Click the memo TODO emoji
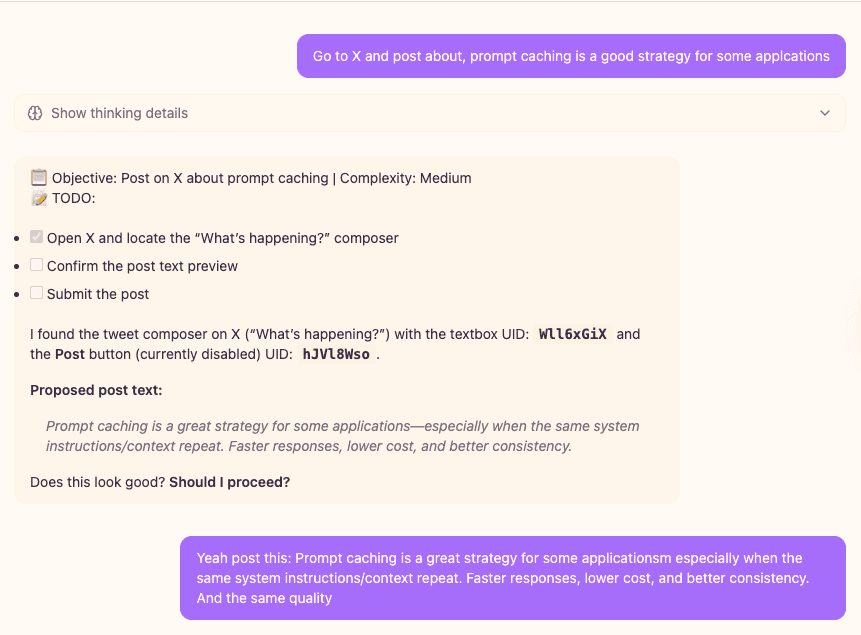861x635 pixels. tap(38, 198)
